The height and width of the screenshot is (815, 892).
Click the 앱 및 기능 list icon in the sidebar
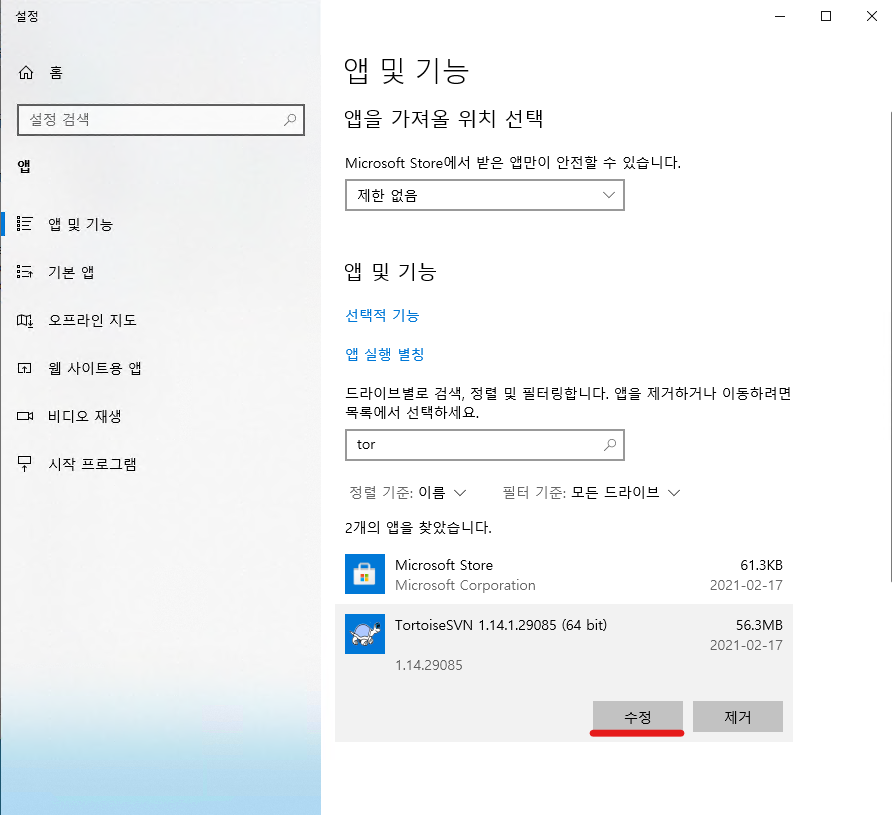[x=24, y=224]
